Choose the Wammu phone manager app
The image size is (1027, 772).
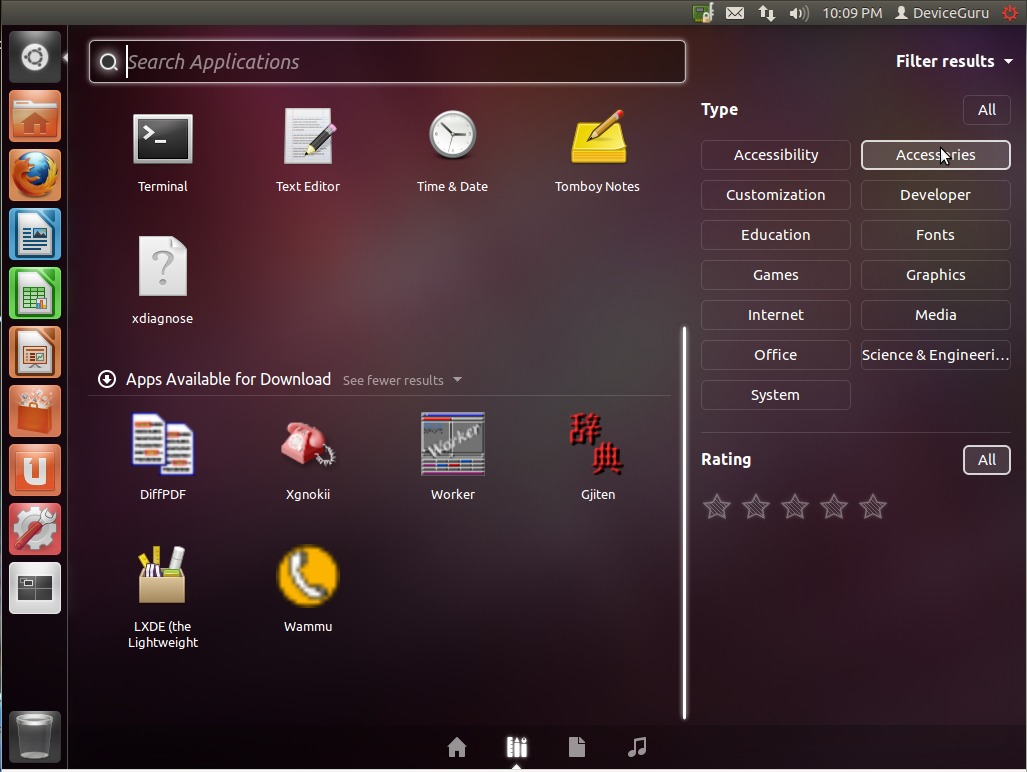tap(308, 589)
